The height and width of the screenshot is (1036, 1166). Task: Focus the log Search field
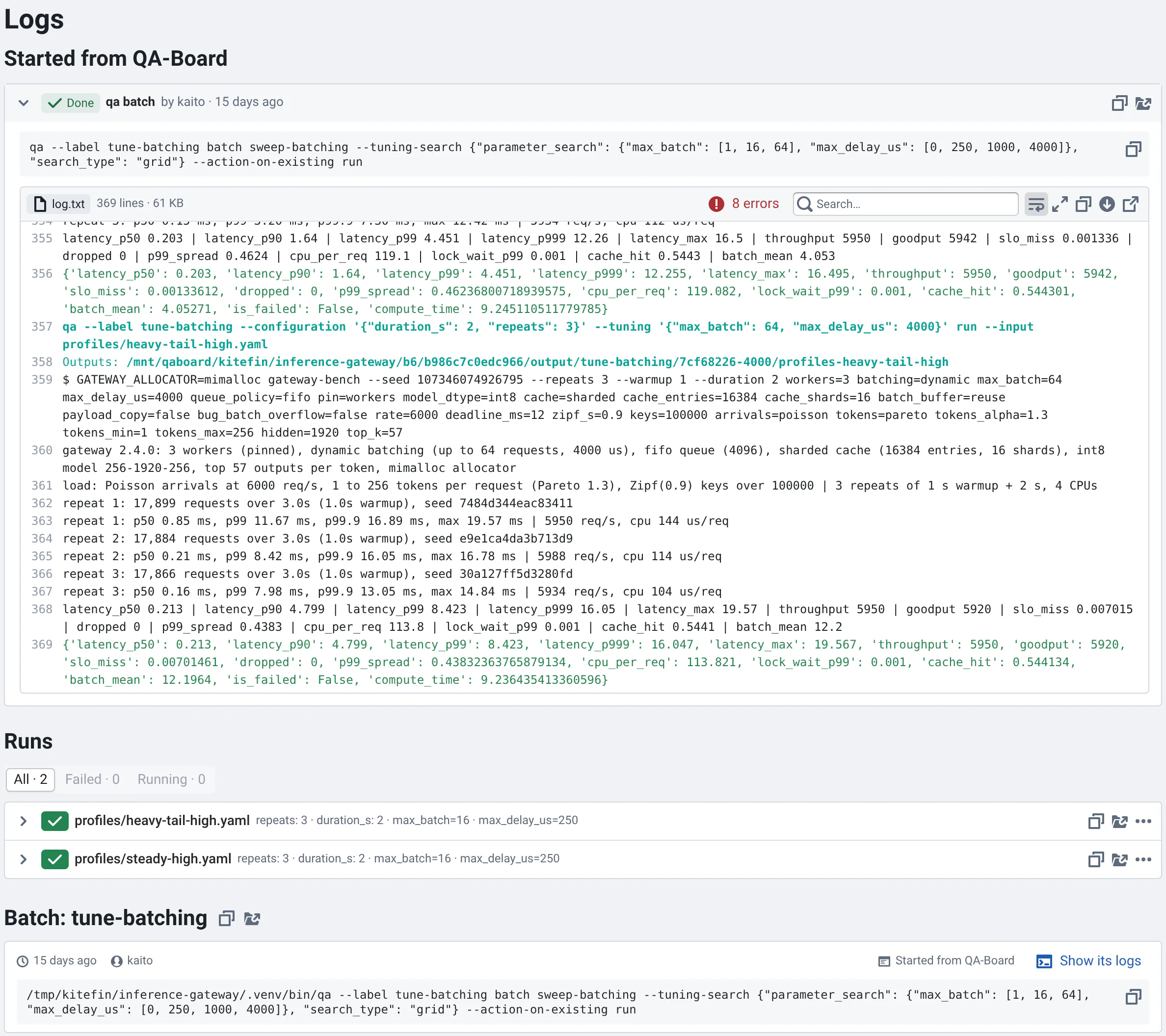pos(905,204)
